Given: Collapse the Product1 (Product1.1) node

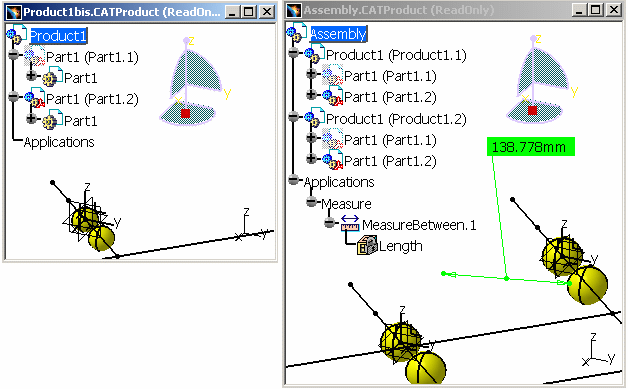Looking at the screenshot, I should tap(294, 52).
